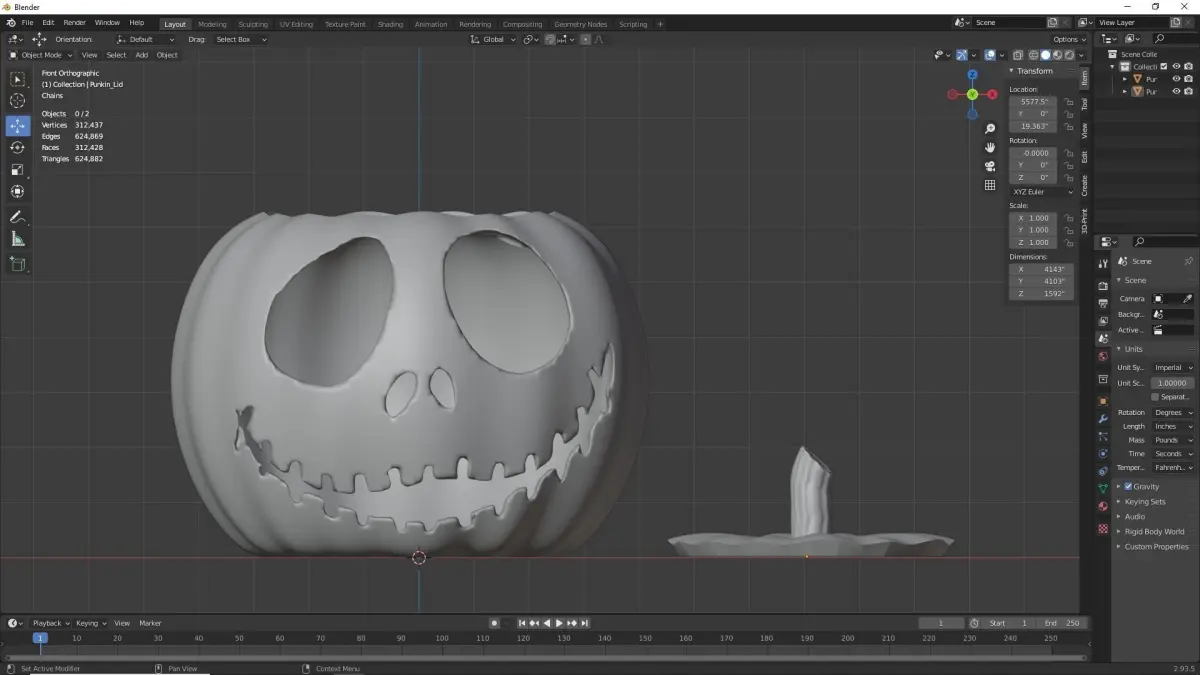Open the Drag Select Box dropdown
Screen dimensions: 1200x675
point(239,39)
